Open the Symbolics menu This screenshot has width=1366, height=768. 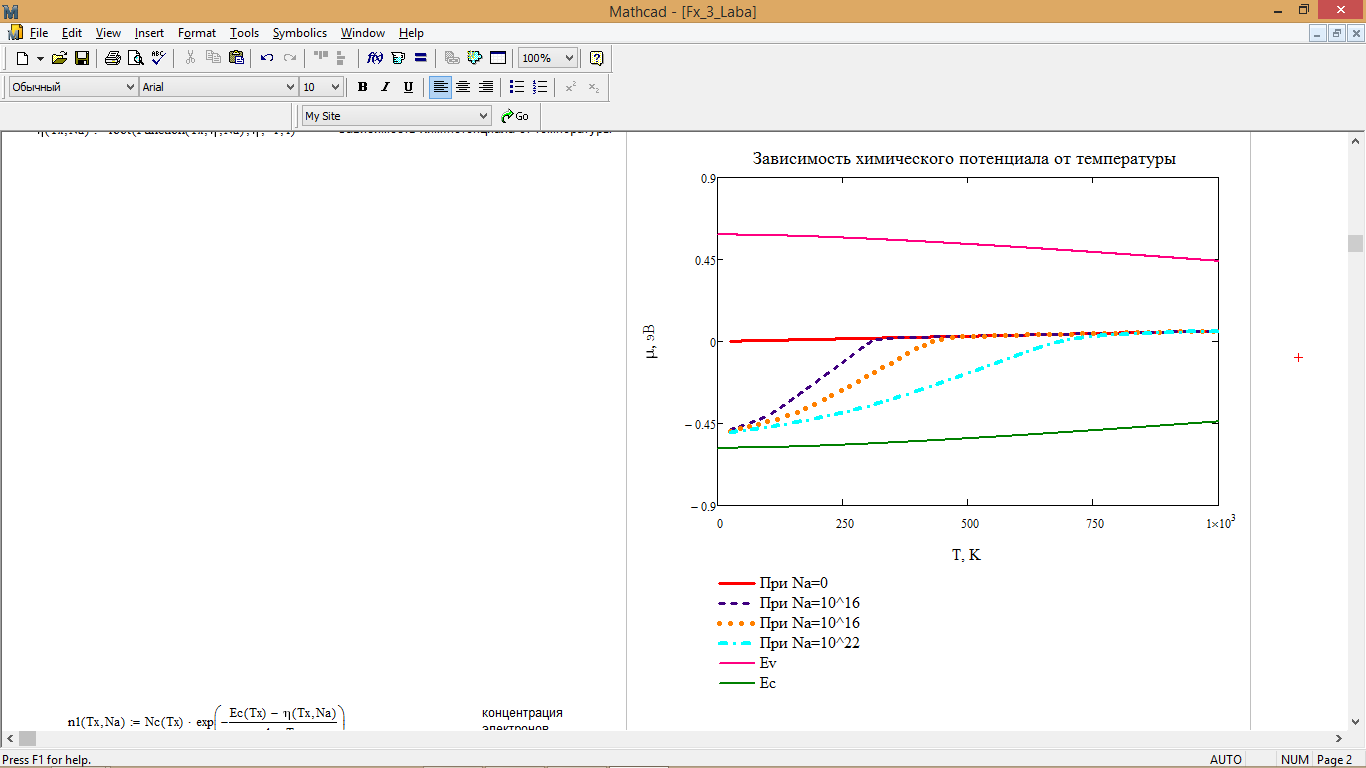[300, 33]
